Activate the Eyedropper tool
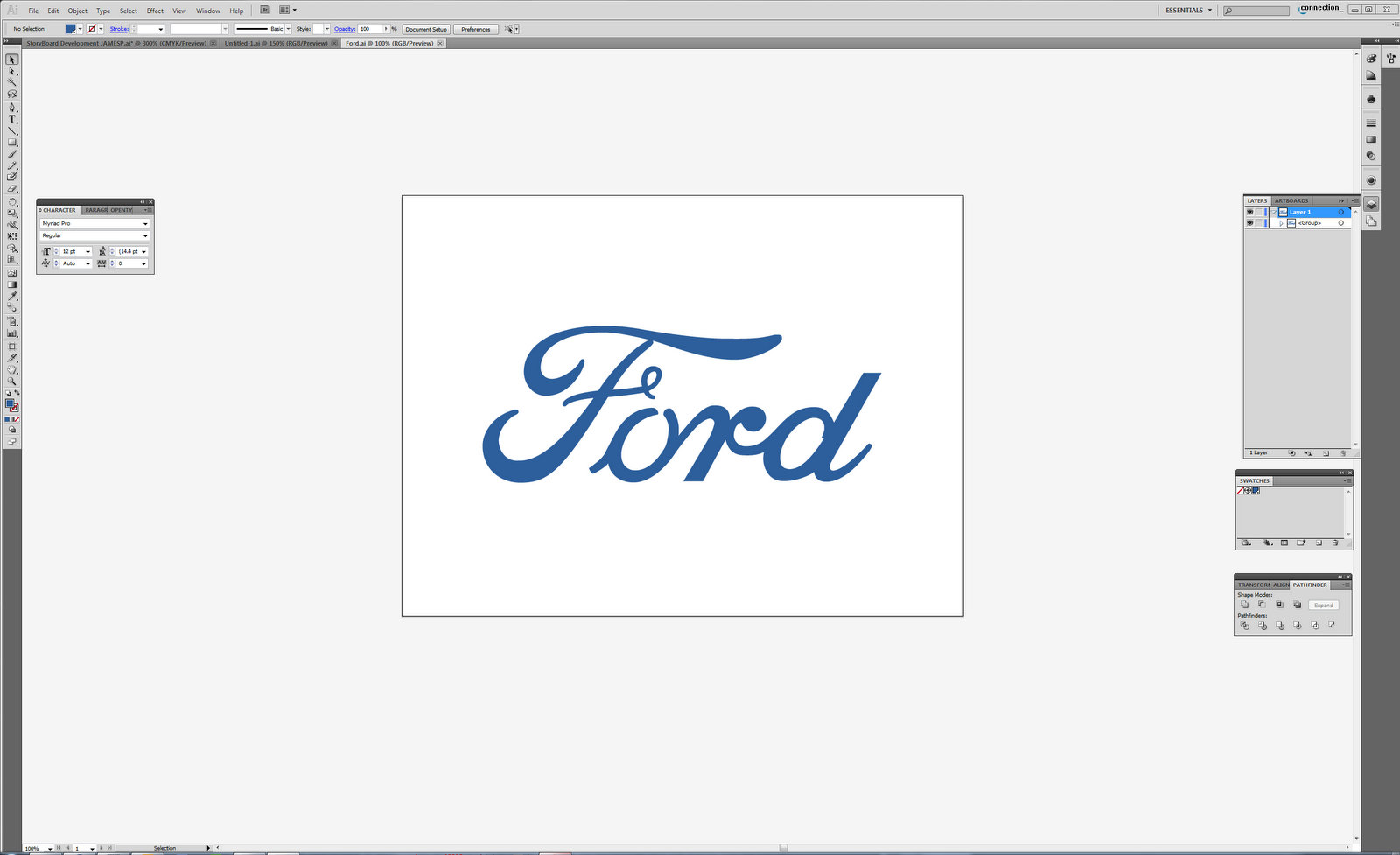1400x855 pixels. (12, 297)
